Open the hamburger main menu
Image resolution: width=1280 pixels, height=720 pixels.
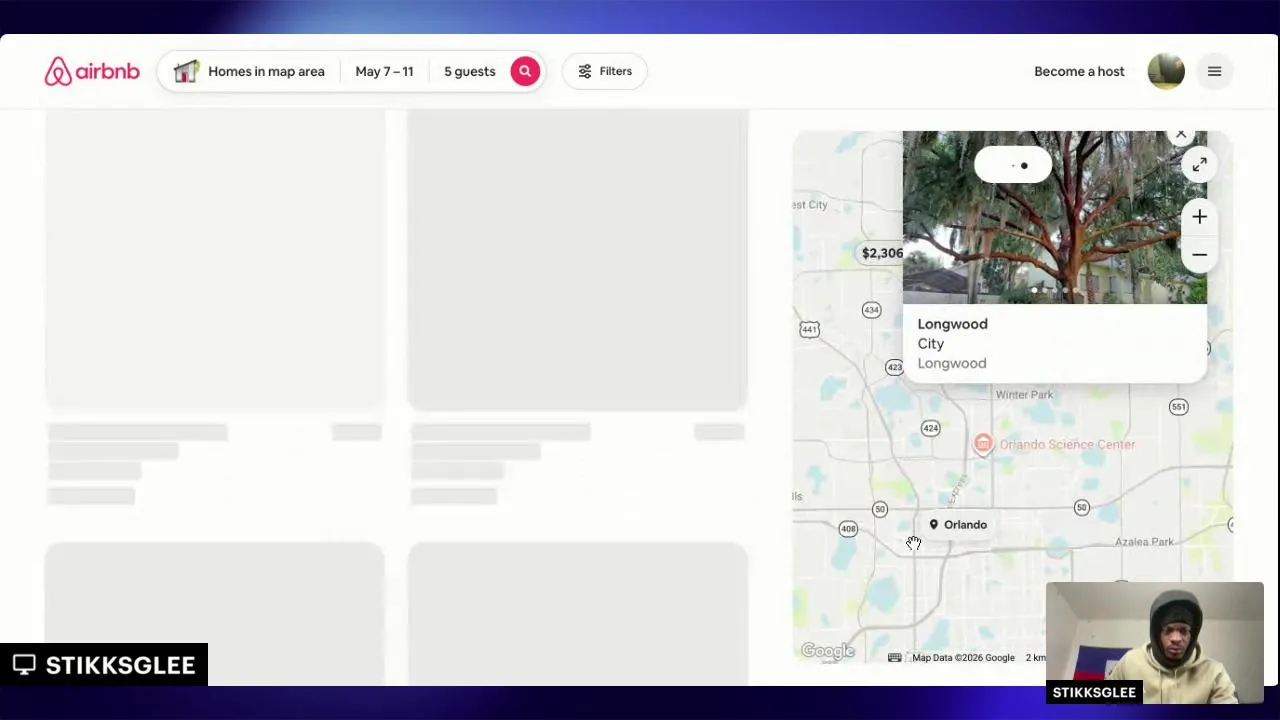point(1214,71)
